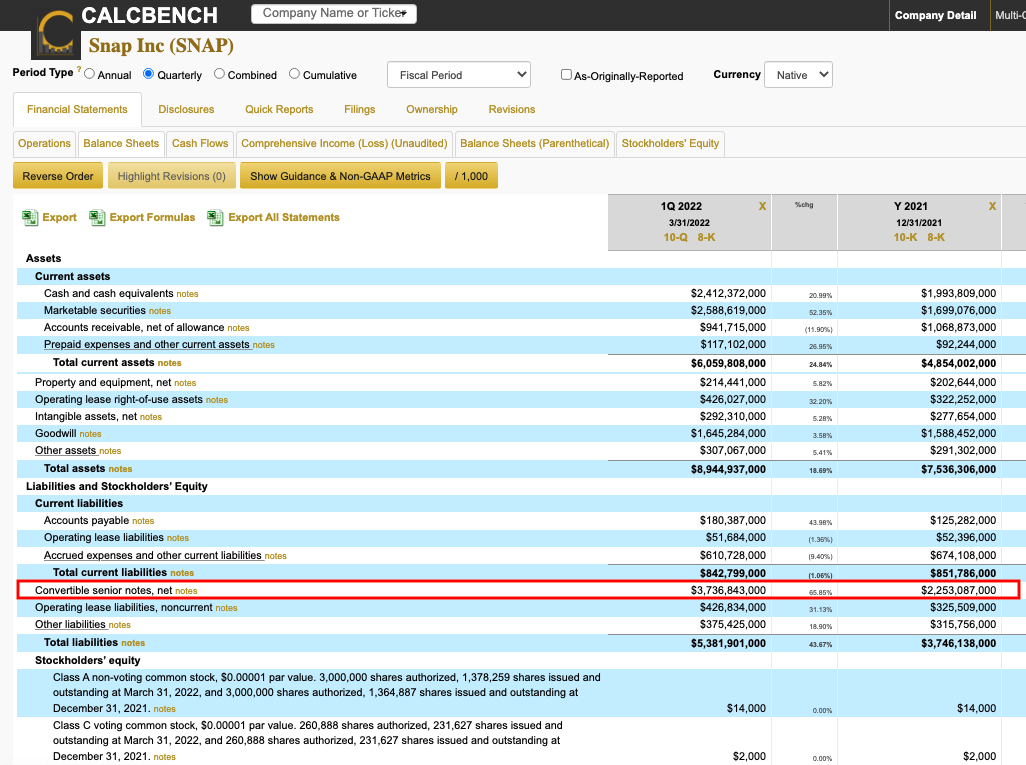The height and width of the screenshot is (765, 1026).
Task: Click Show Guidance & Non-GAAP Metrics button
Action: coord(340,177)
